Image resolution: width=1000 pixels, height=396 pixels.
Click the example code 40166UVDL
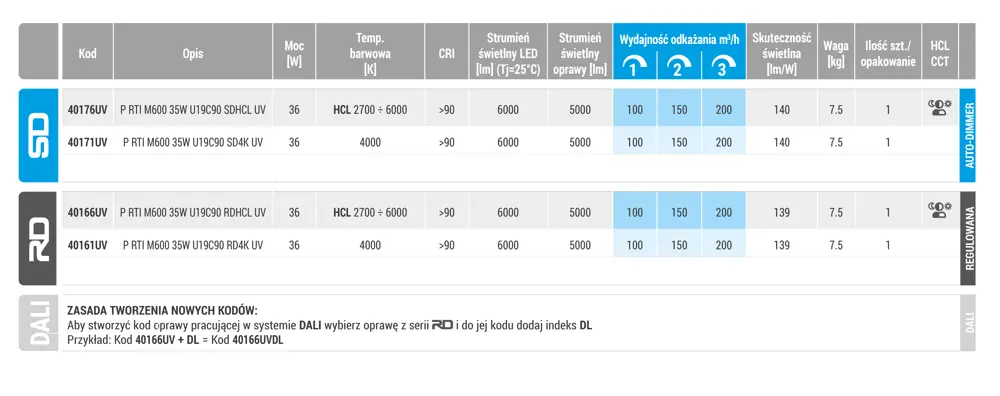[x=258, y=340]
